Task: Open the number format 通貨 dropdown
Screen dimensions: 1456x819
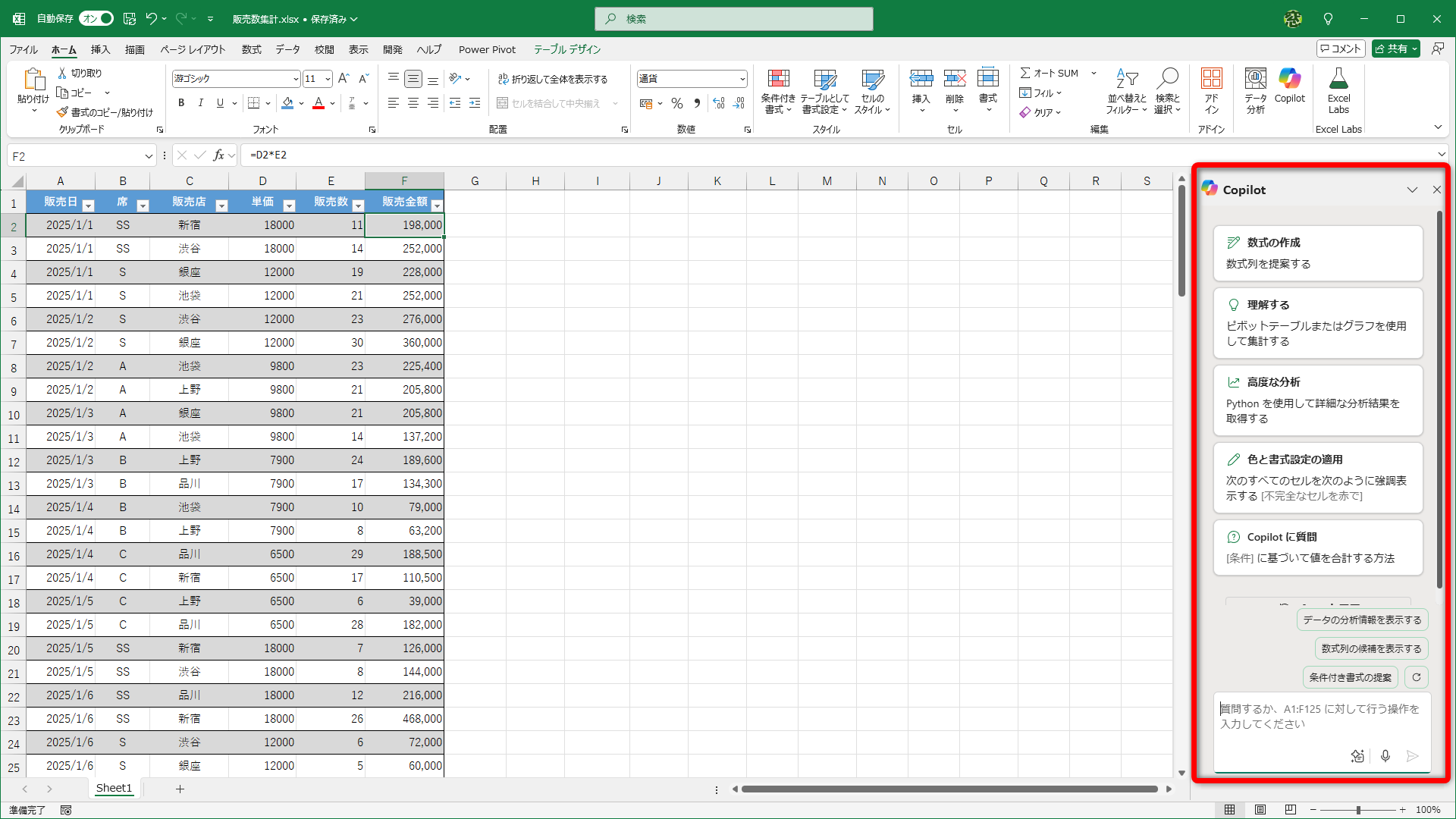Action: pyautogui.click(x=742, y=79)
